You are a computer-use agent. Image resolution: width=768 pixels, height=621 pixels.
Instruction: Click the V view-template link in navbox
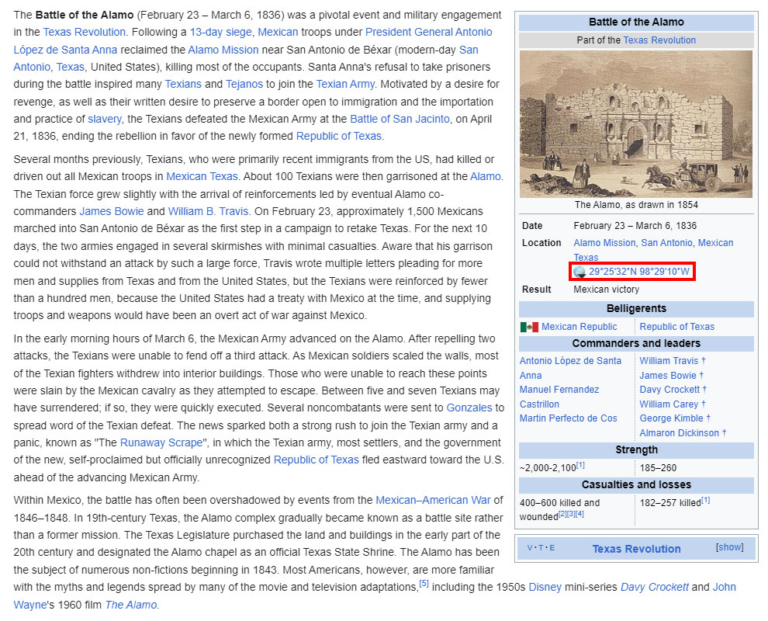[x=531, y=549]
